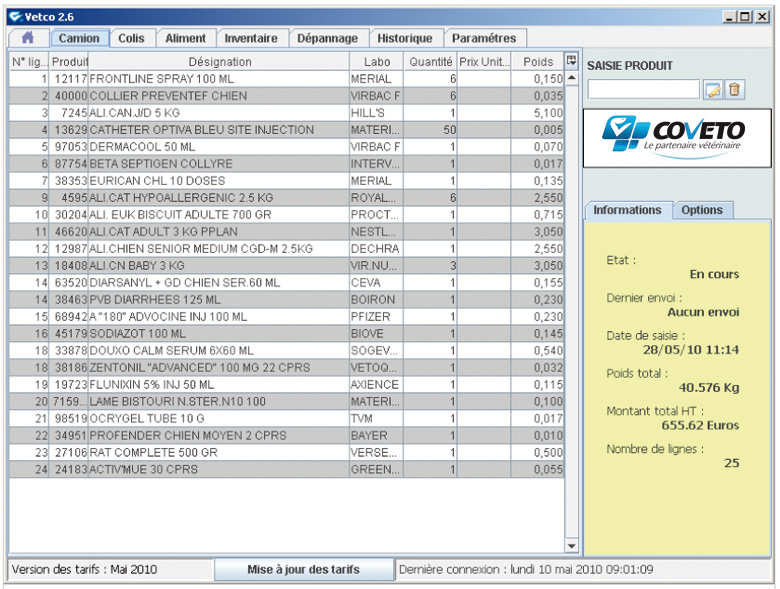Show the Informations panel tab

point(628,210)
